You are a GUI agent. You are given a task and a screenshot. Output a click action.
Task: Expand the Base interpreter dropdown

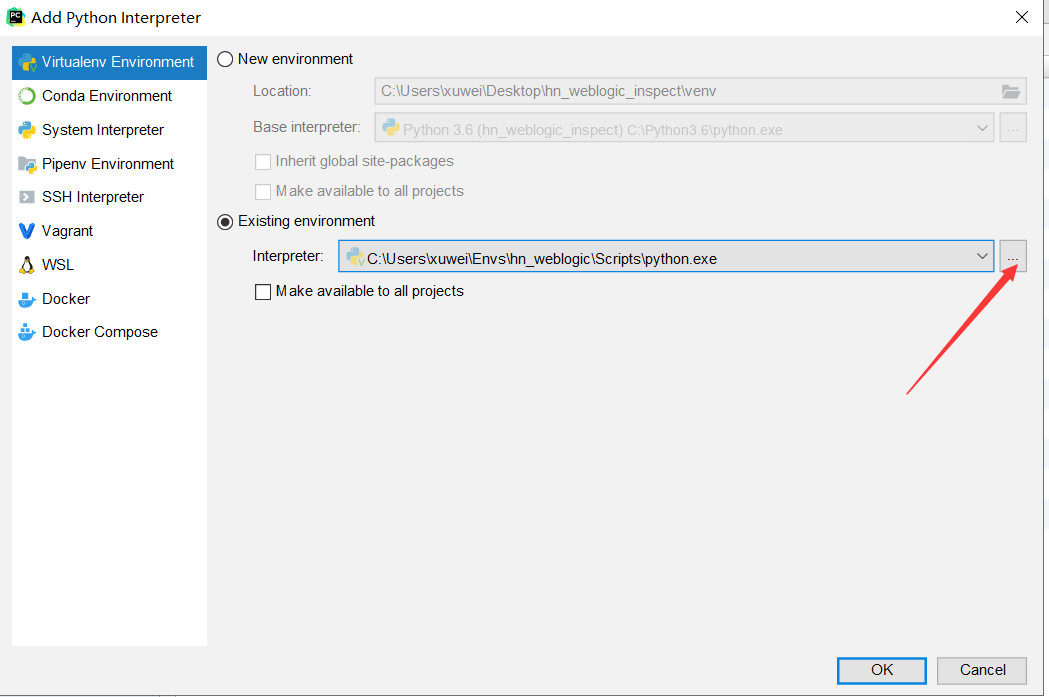pos(978,127)
